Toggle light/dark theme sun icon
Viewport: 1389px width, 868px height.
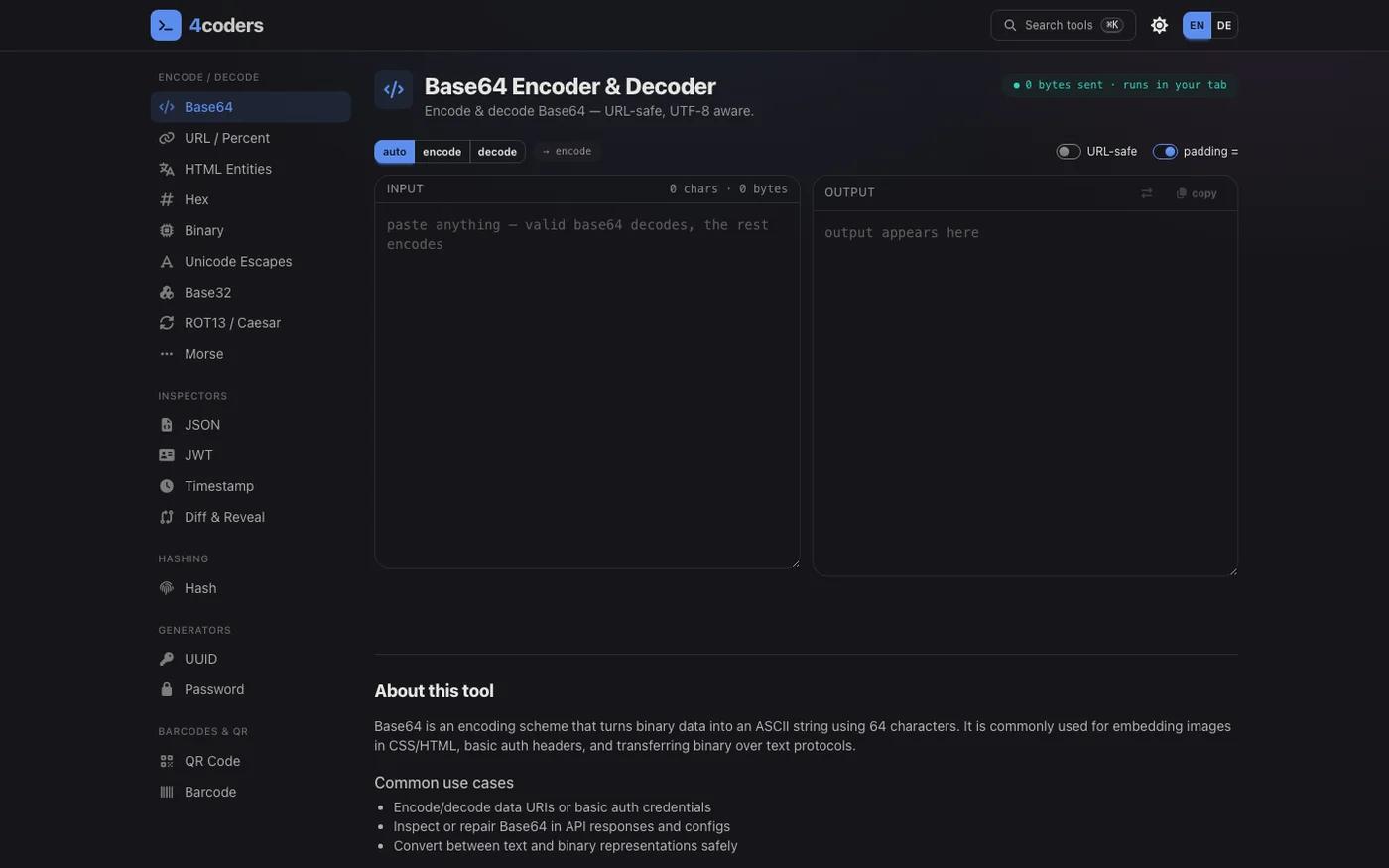coord(1159,25)
